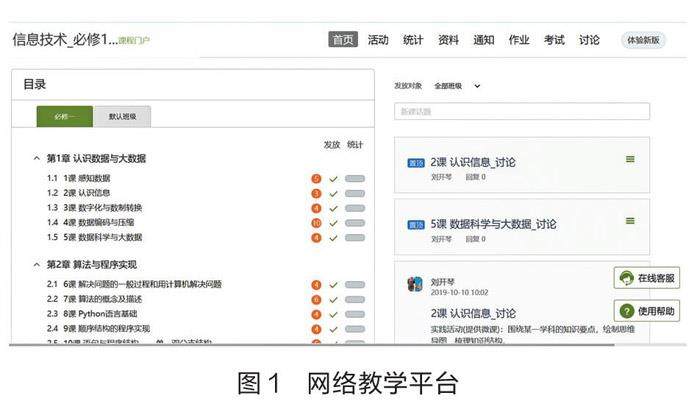
Task: Click the 置顶 tag on 2课 认识信息_讨论
Action: click(x=416, y=162)
